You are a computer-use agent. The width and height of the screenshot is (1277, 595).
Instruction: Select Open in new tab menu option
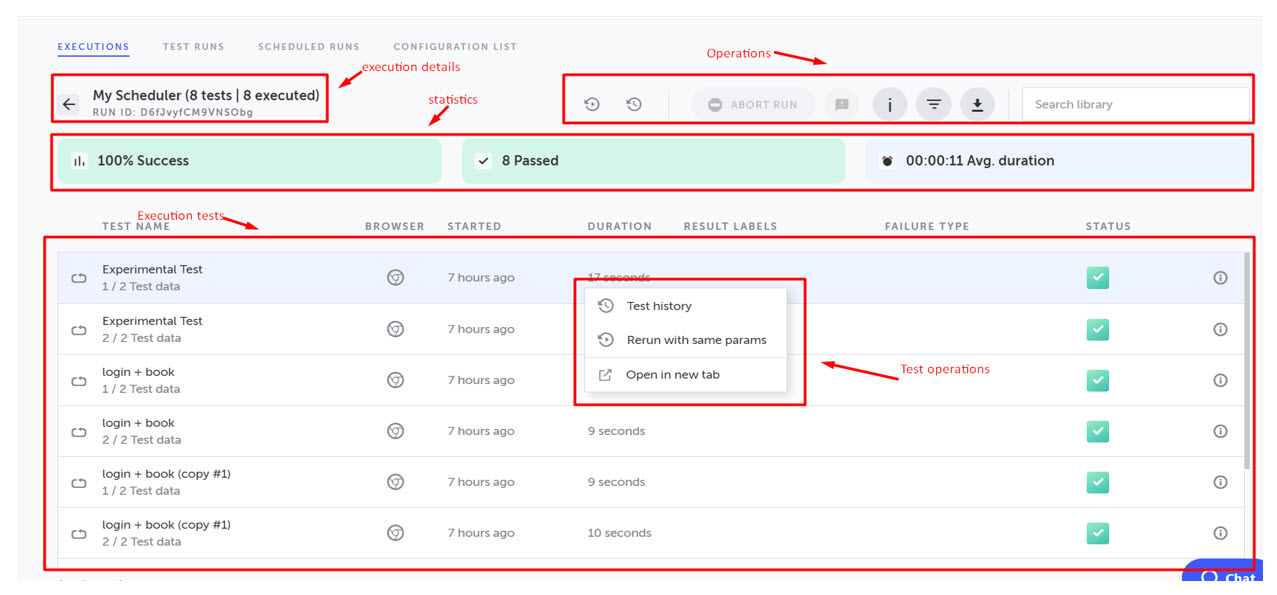(672, 375)
